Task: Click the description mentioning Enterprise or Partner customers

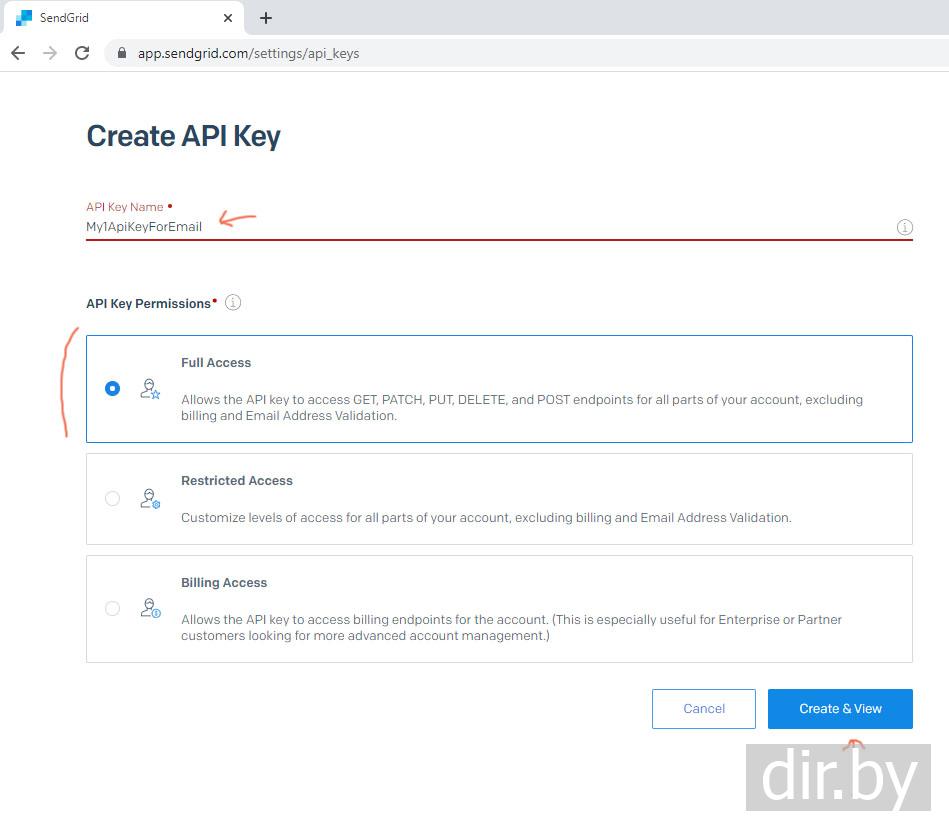Action: pos(511,627)
